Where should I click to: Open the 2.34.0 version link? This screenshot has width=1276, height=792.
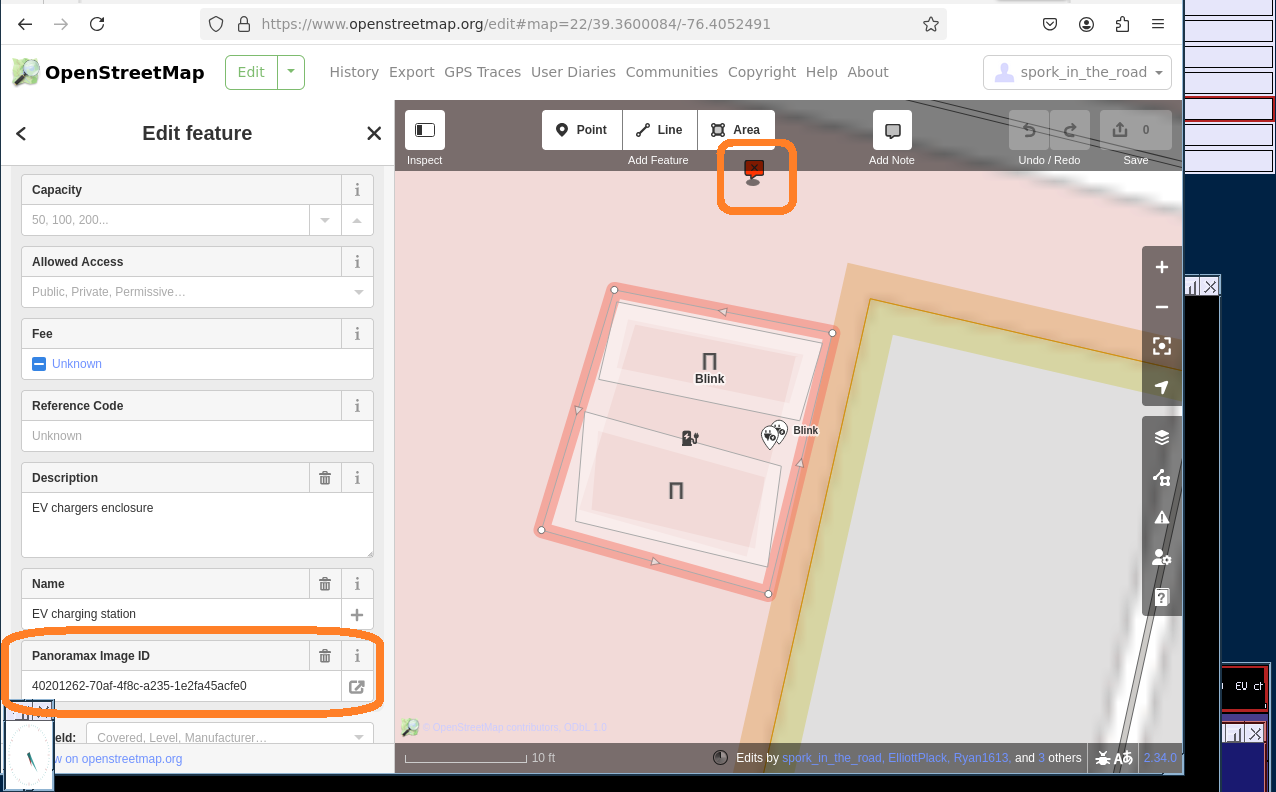click(1160, 758)
